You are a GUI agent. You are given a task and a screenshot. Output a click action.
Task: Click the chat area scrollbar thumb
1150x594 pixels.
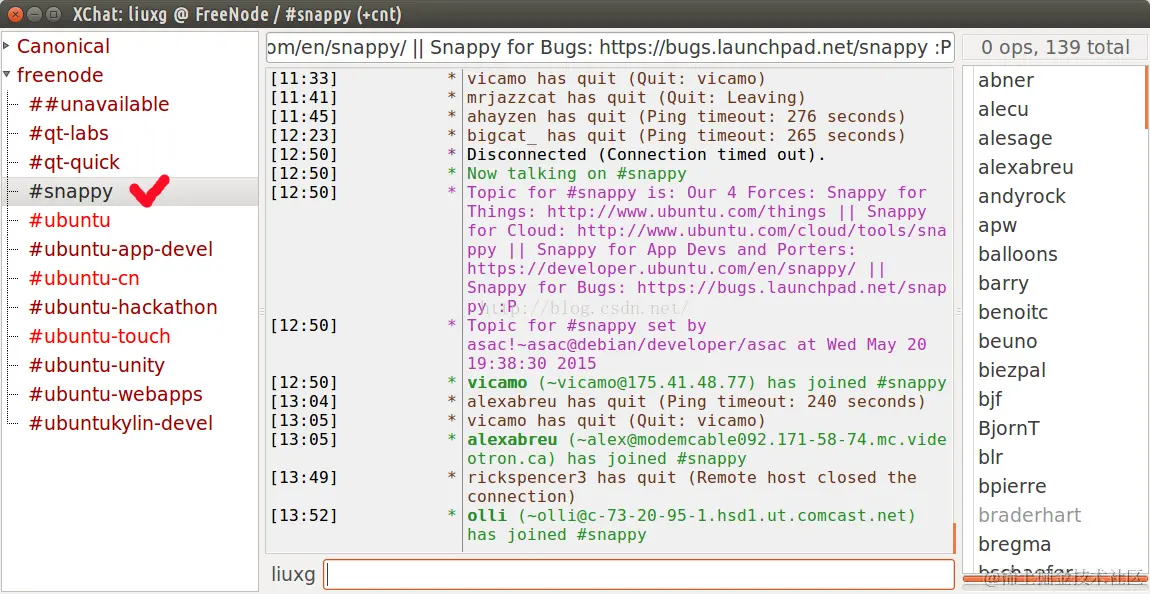click(953, 538)
